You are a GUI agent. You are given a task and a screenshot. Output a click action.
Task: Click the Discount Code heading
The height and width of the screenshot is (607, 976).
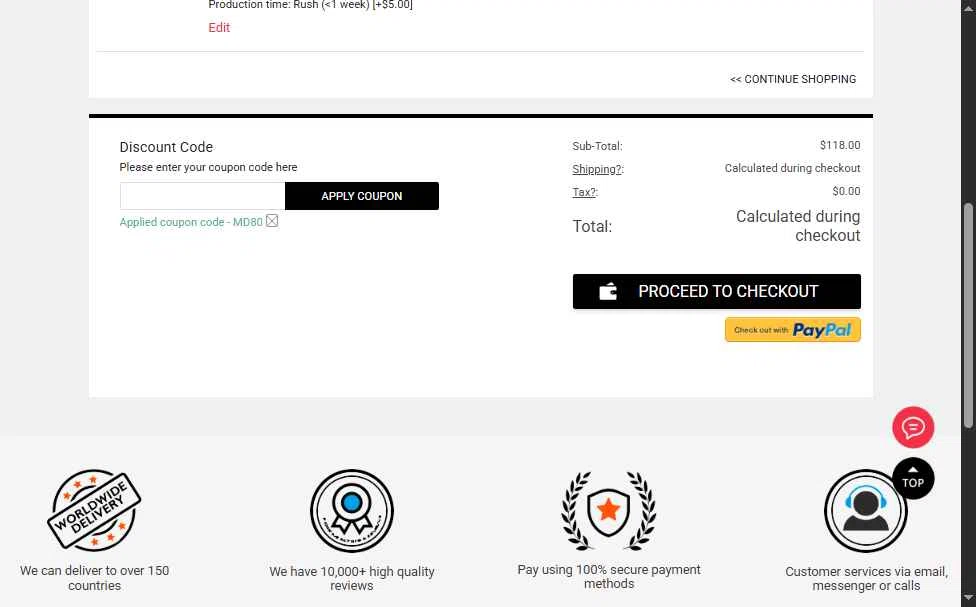[166, 147]
